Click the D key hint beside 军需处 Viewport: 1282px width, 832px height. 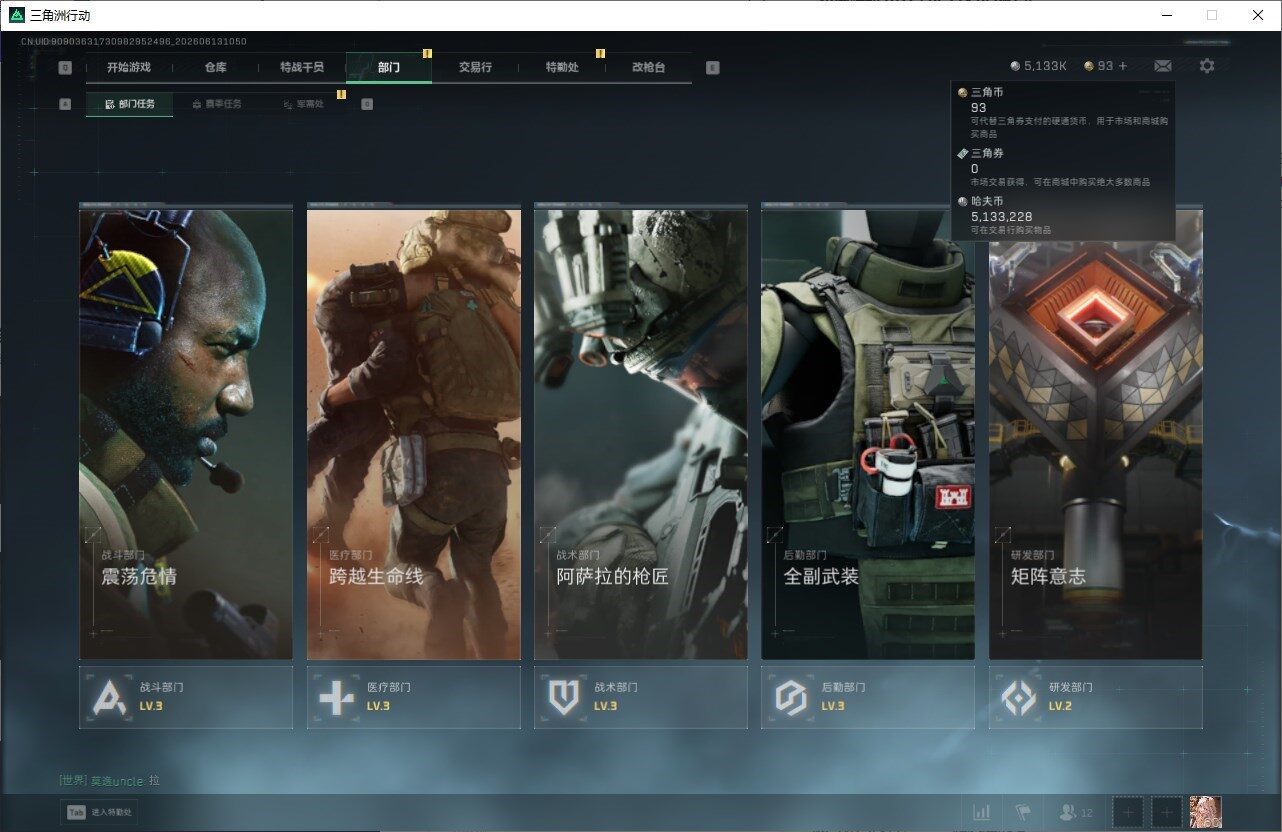pyautogui.click(x=367, y=104)
